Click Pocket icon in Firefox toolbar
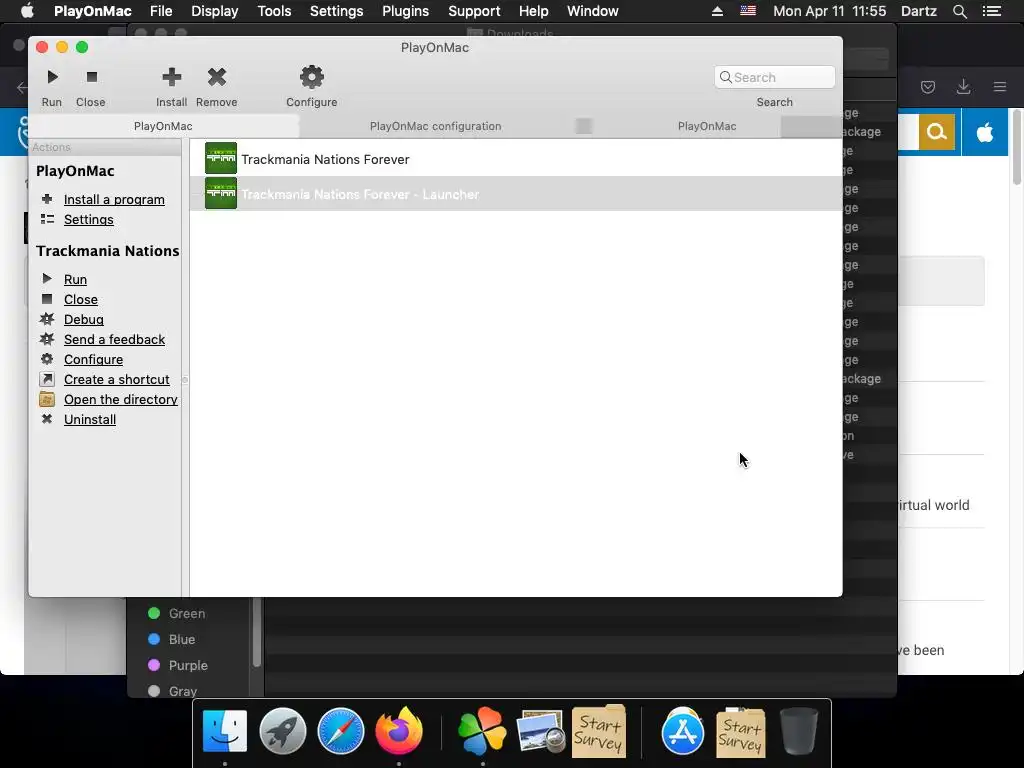The image size is (1024, 768). [x=928, y=87]
